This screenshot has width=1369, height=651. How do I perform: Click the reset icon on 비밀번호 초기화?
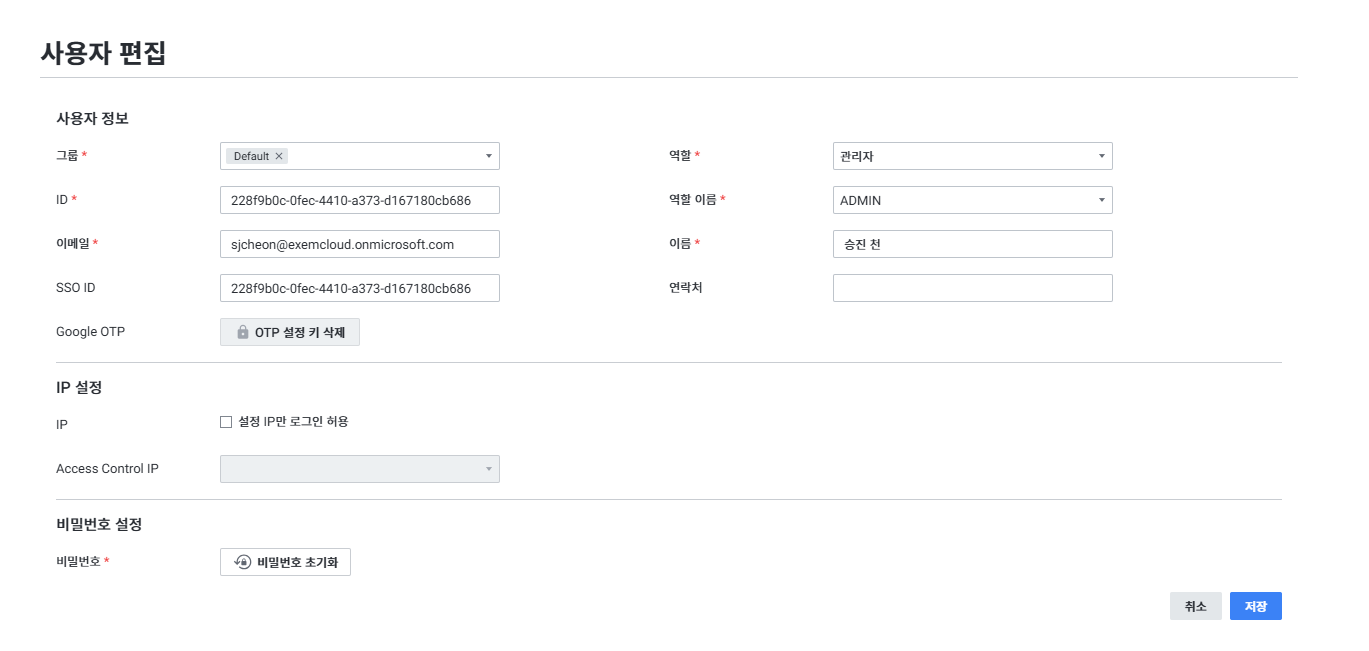click(x=242, y=562)
